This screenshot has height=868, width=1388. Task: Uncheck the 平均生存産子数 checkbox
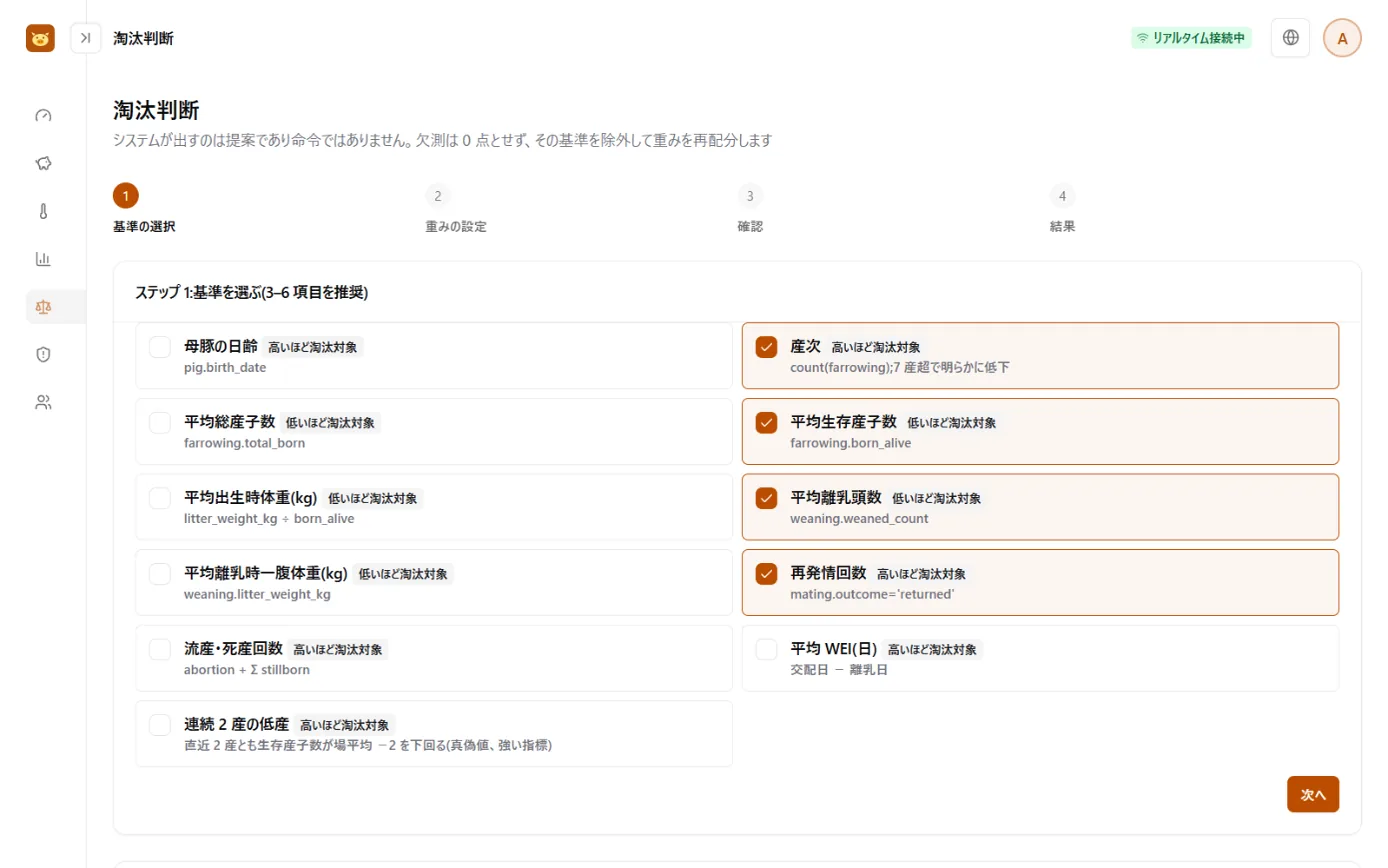(x=766, y=422)
